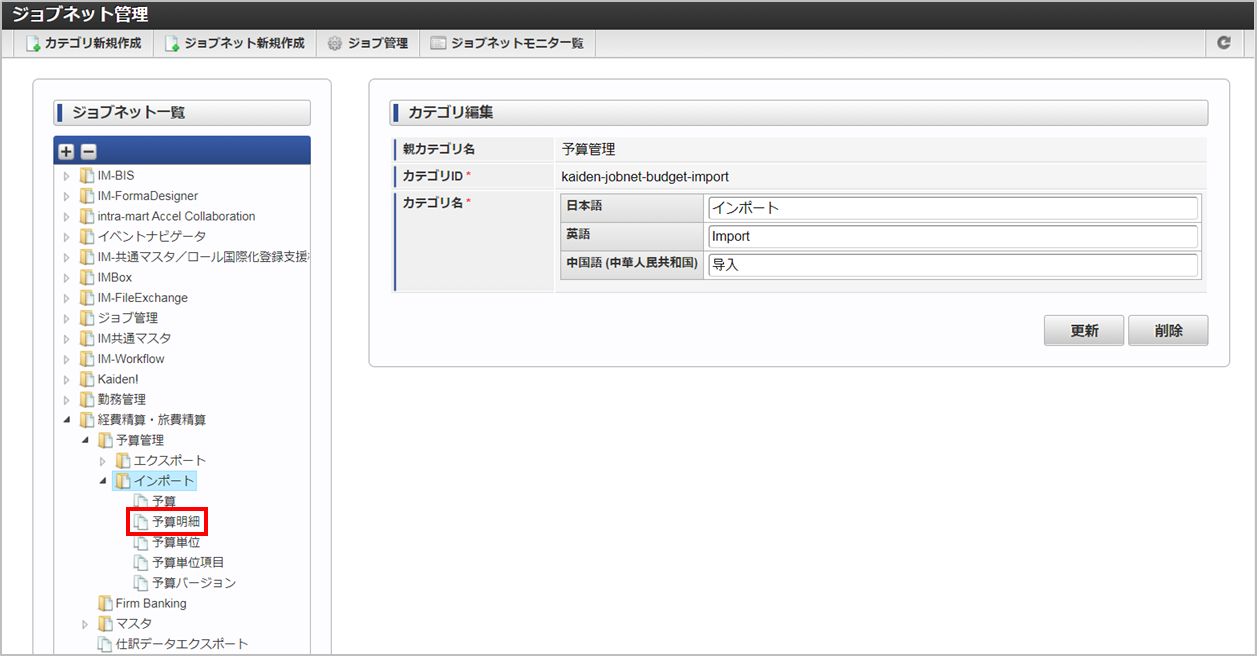Expand the エクスポート tree node
1257x656 pixels.
tap(101, 460)
